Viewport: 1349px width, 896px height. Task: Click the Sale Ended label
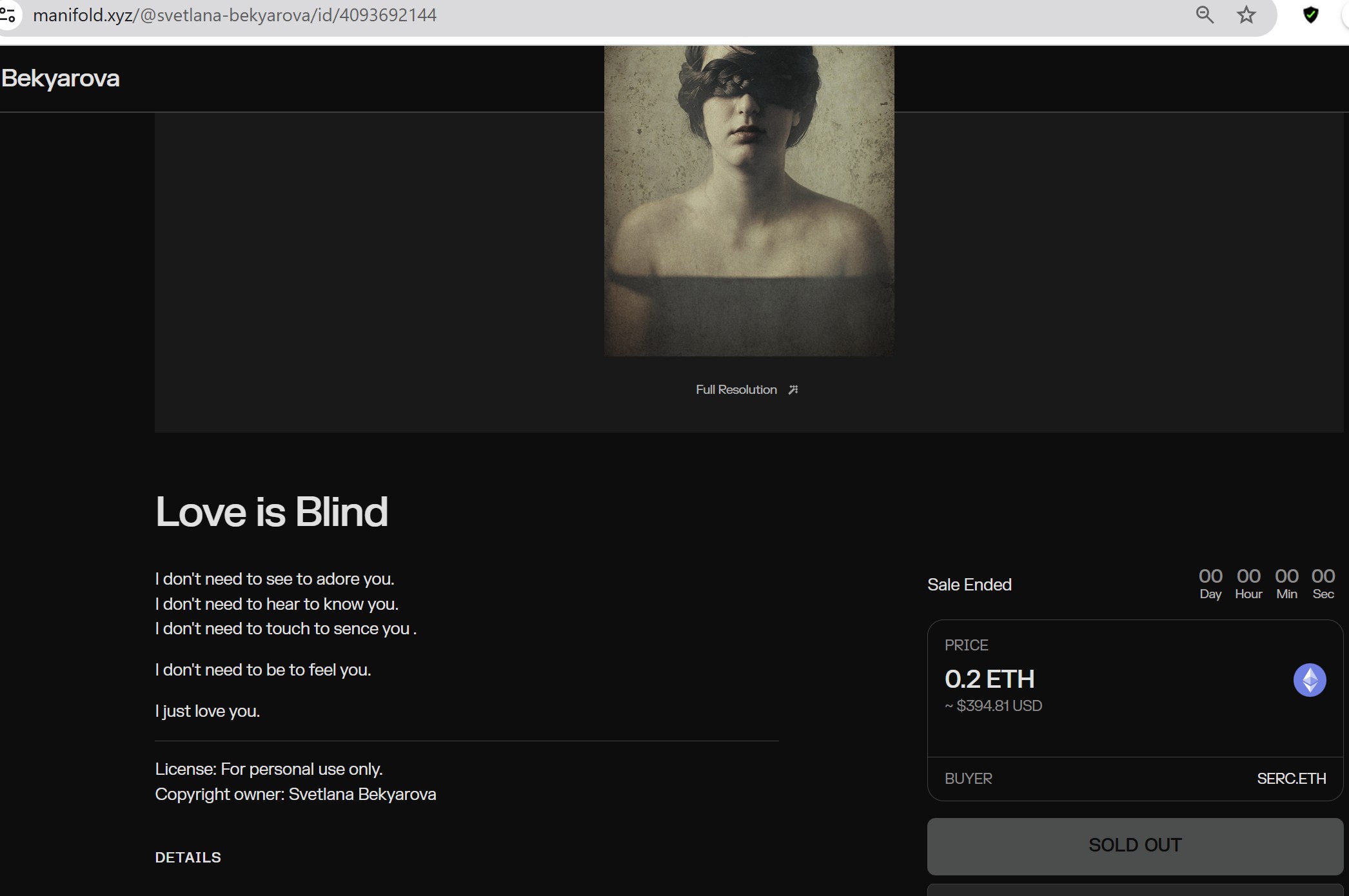click(969, 585)
